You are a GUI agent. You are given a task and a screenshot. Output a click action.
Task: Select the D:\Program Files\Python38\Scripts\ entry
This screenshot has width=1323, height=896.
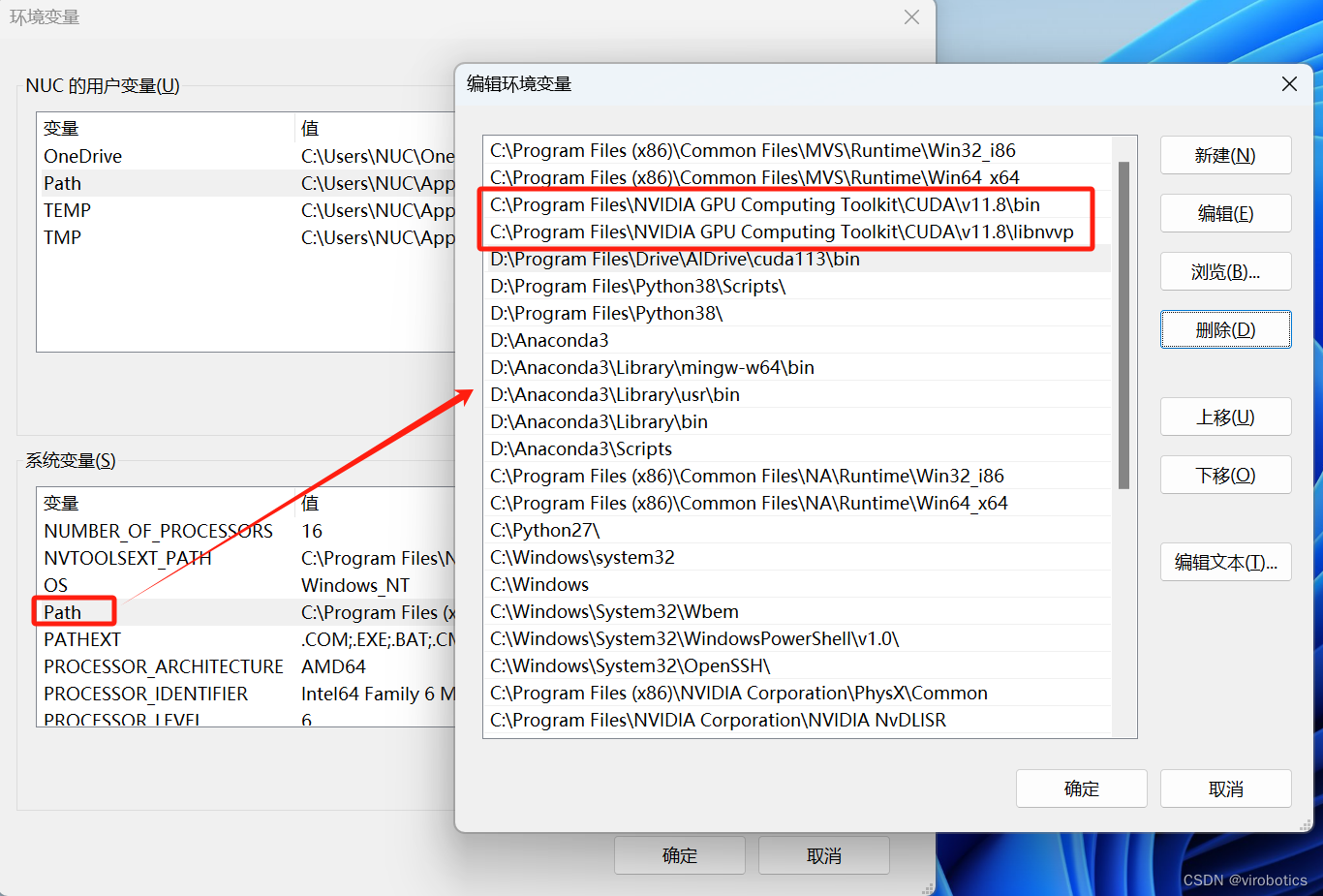pyautogui.click(x=797, y=286)
